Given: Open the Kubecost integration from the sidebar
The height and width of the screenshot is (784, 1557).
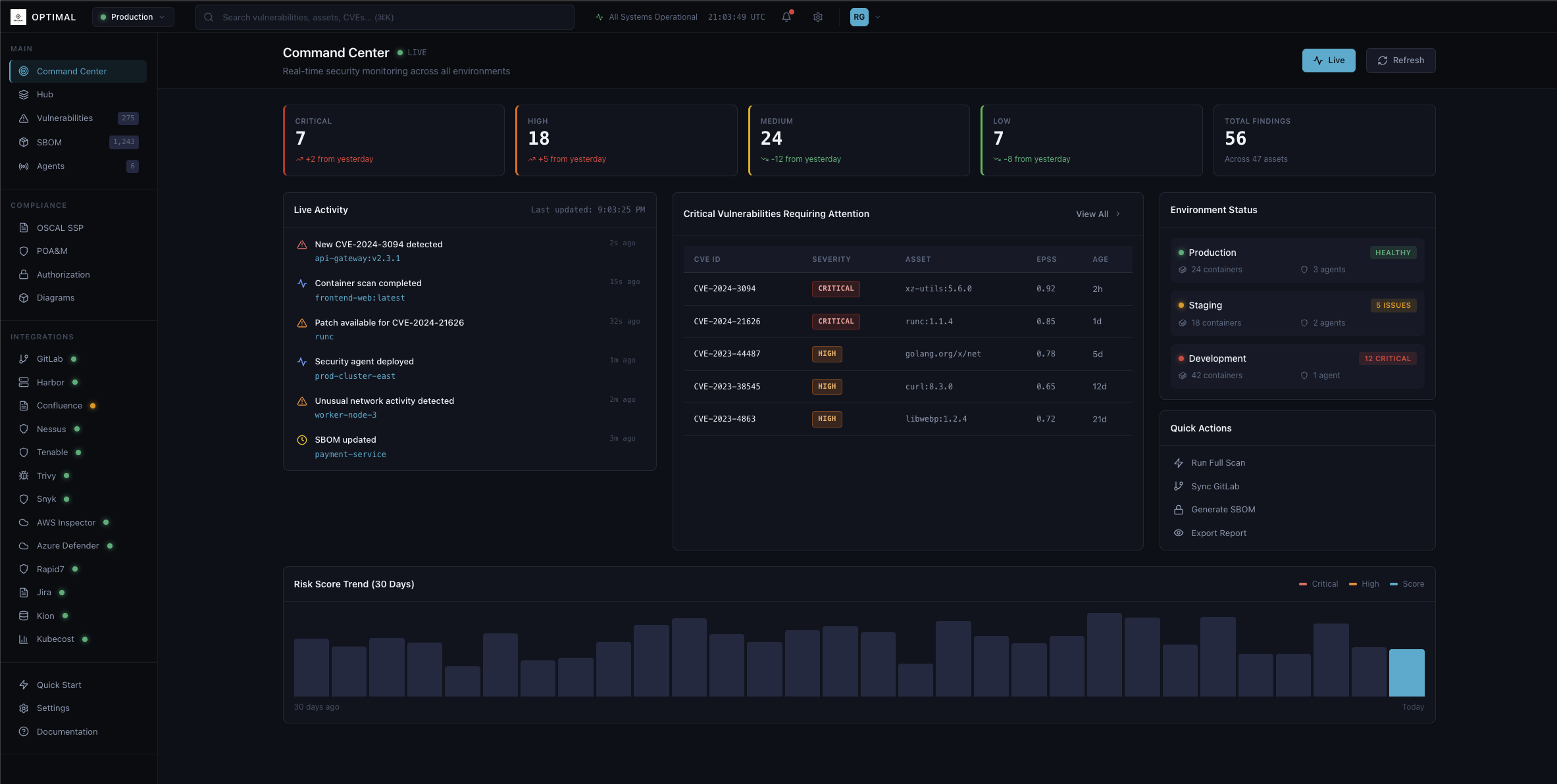Looking at the screenshot, I should tap(22, 639).
